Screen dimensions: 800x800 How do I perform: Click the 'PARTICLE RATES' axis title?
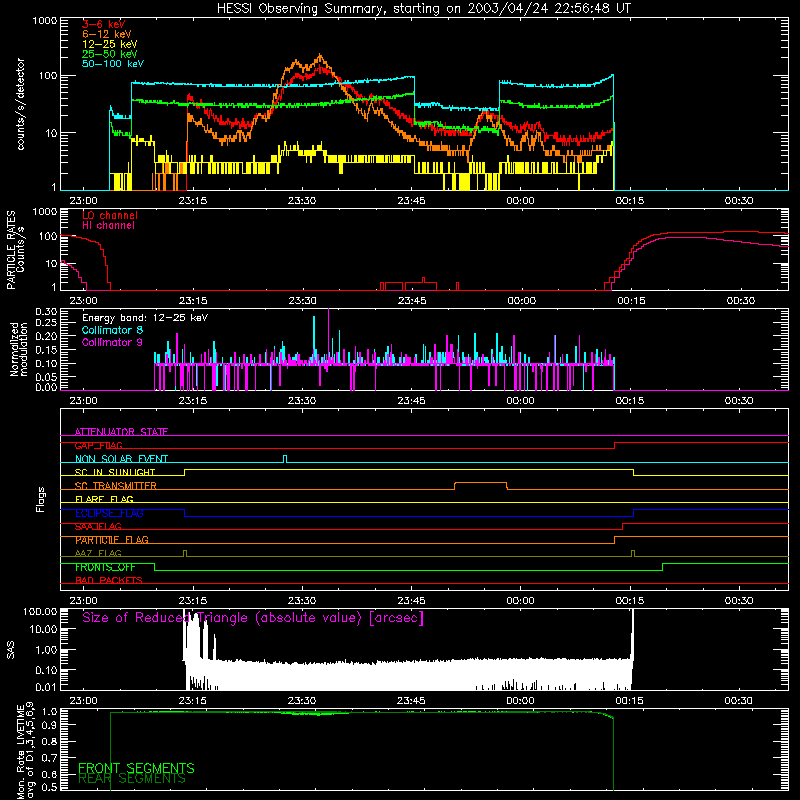pyautogui.click(x=10, y=250)
